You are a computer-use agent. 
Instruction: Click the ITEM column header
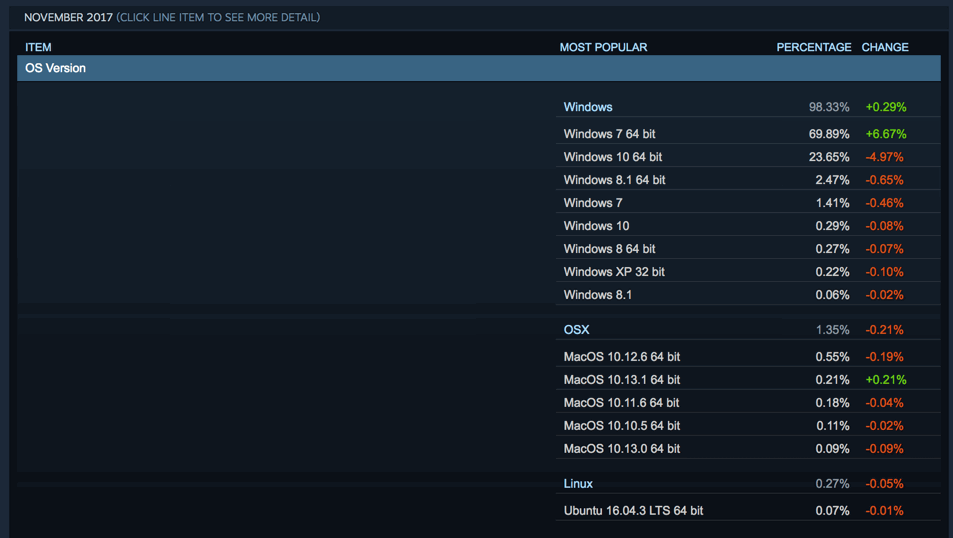tap(38, 47)
